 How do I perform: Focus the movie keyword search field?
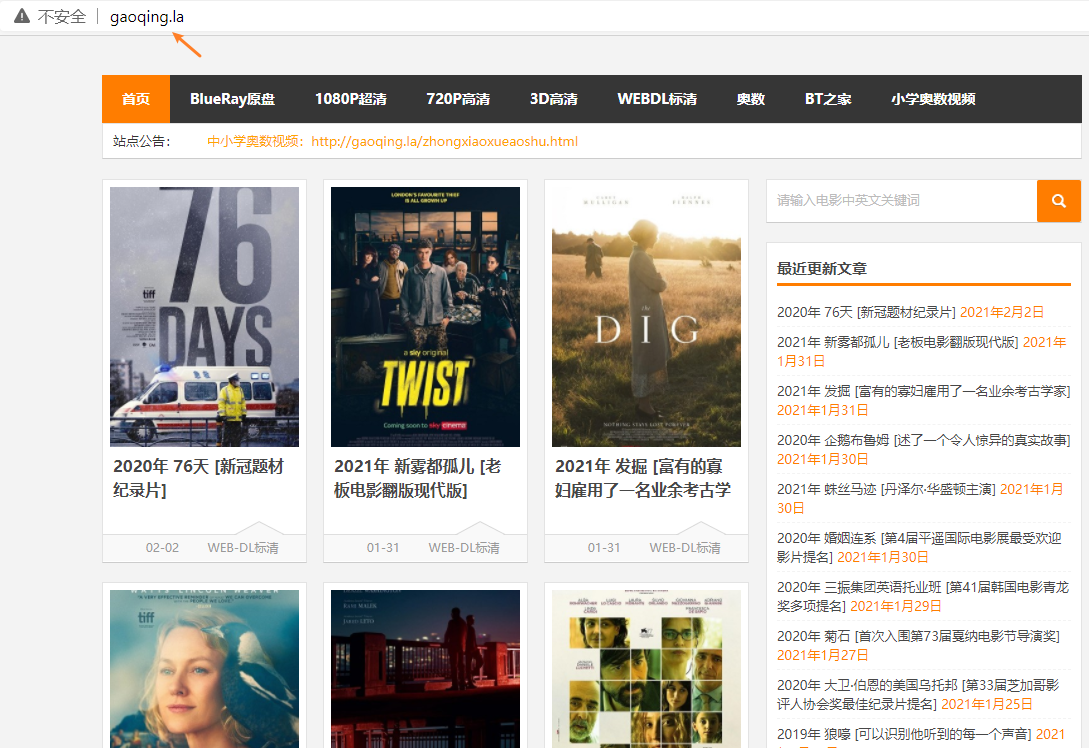tap(900, 201)
